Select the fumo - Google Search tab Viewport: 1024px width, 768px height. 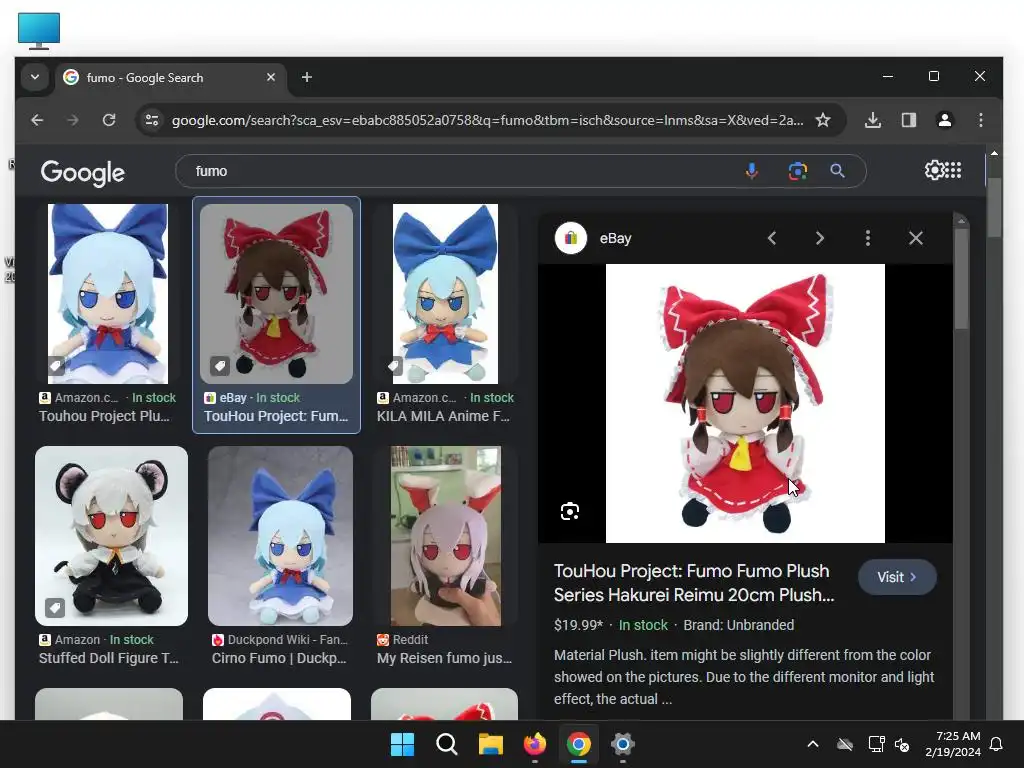point(170,77)
